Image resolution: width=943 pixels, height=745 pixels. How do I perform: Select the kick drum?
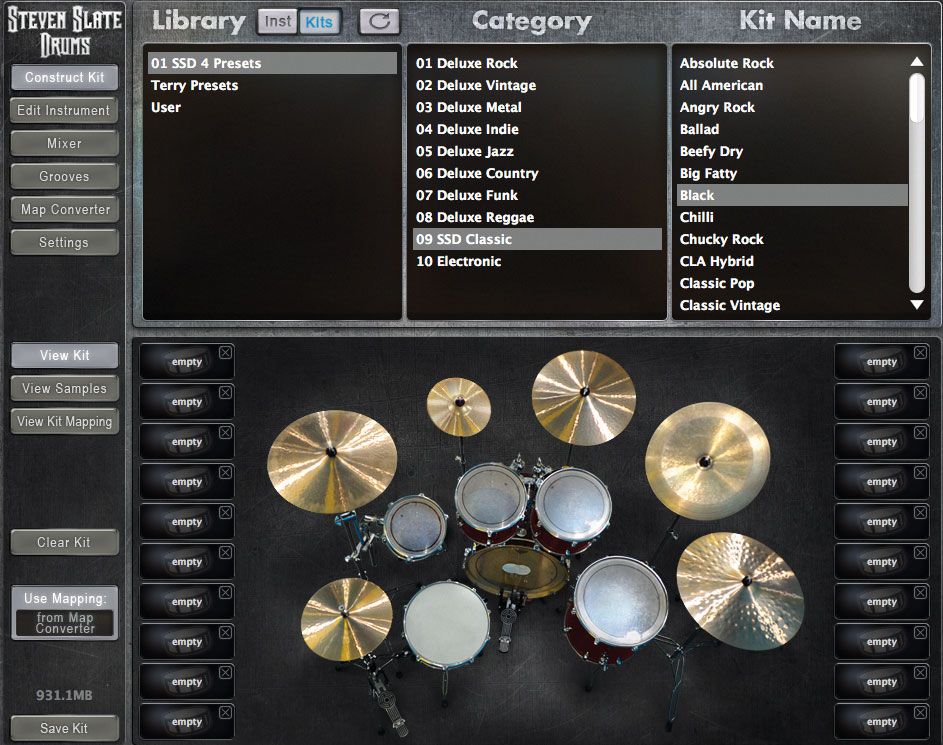[517, 569]
